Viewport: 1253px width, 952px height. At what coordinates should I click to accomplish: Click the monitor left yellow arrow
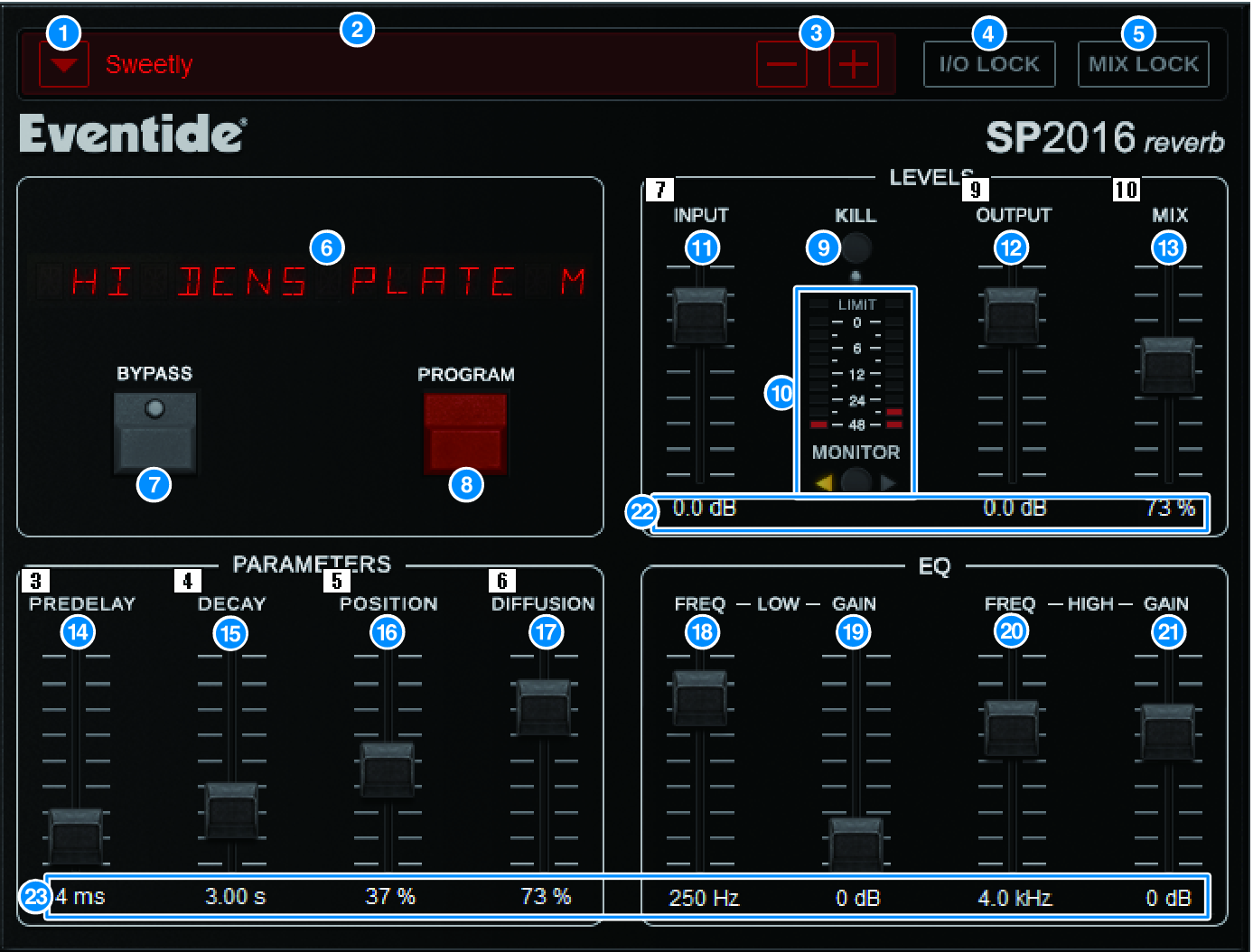[823, 483]
